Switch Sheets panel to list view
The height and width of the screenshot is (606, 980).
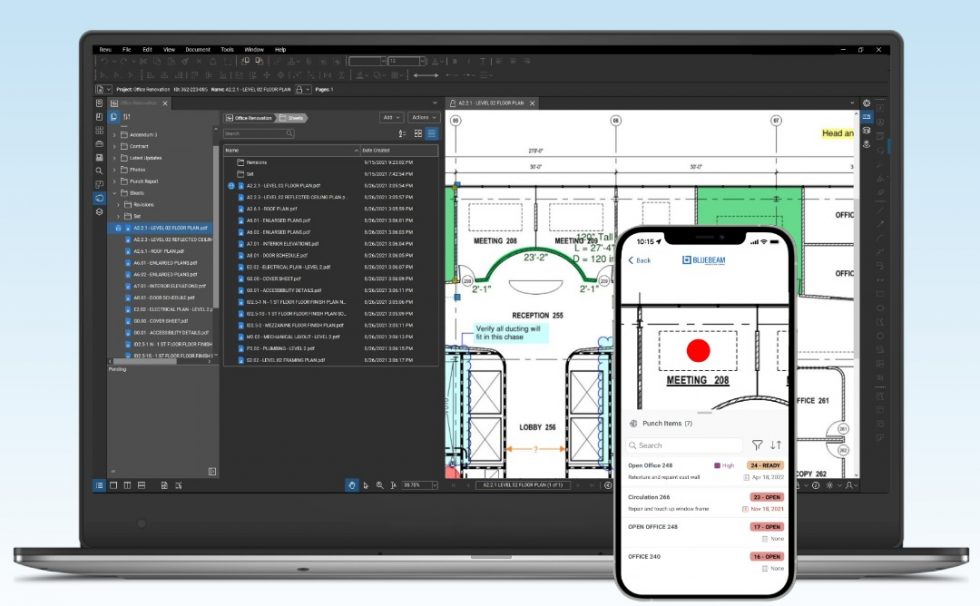tap(431, 133)
